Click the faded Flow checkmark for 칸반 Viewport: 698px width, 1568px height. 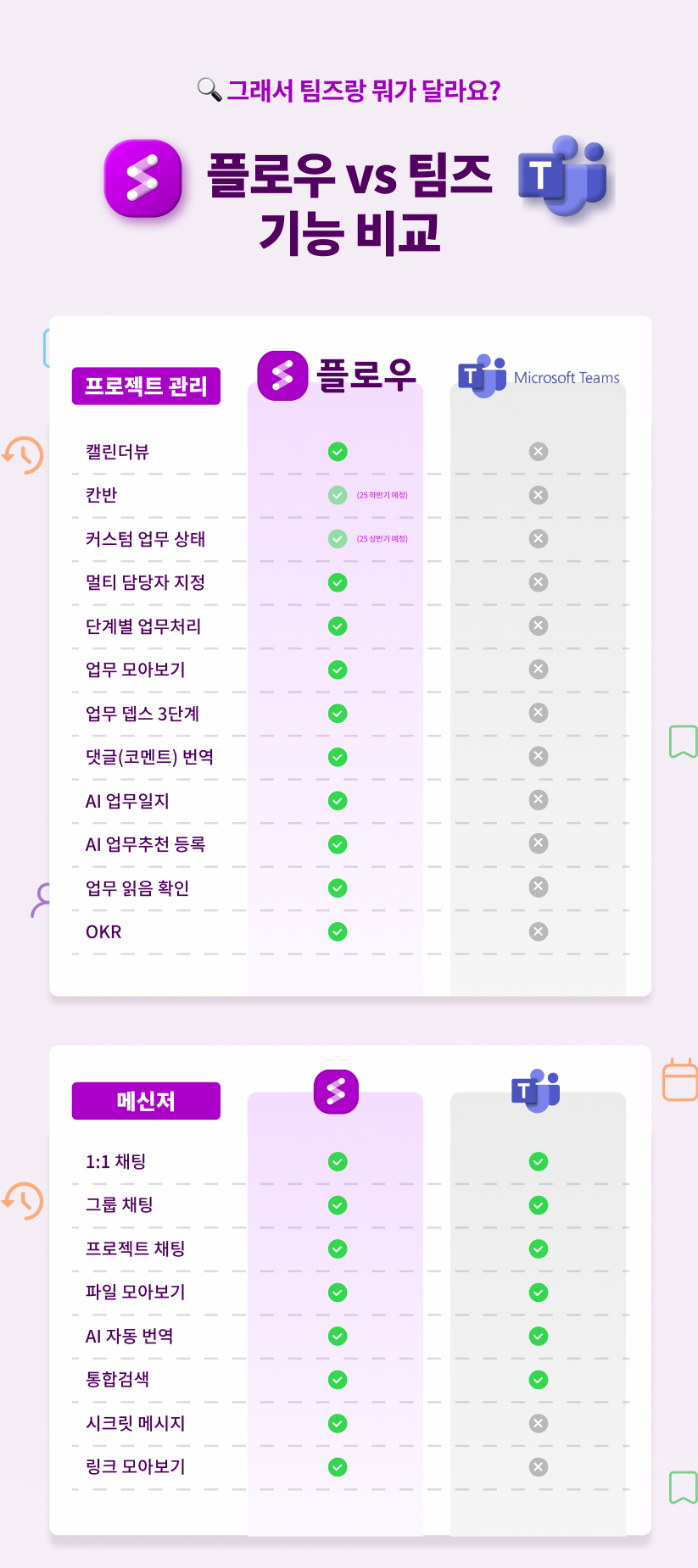pos(338,495)
